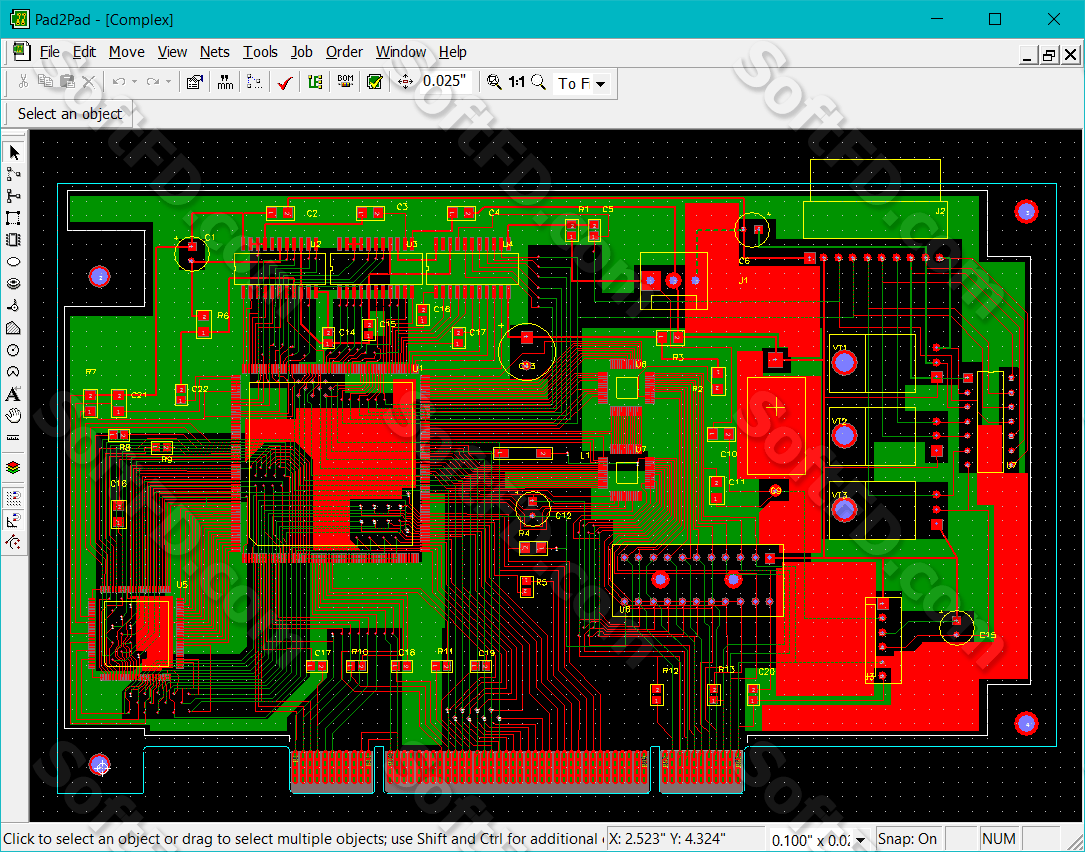The width and height of the screenshot is (1085, 852).
Task: Click the zoom out magnifier icon
Action: [494, 82]
